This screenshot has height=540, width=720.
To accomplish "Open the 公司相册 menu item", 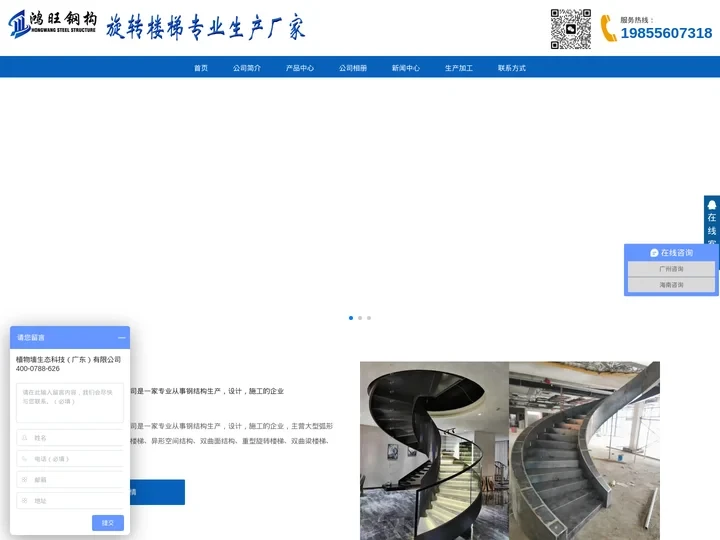I will click(x=353, y=68).
